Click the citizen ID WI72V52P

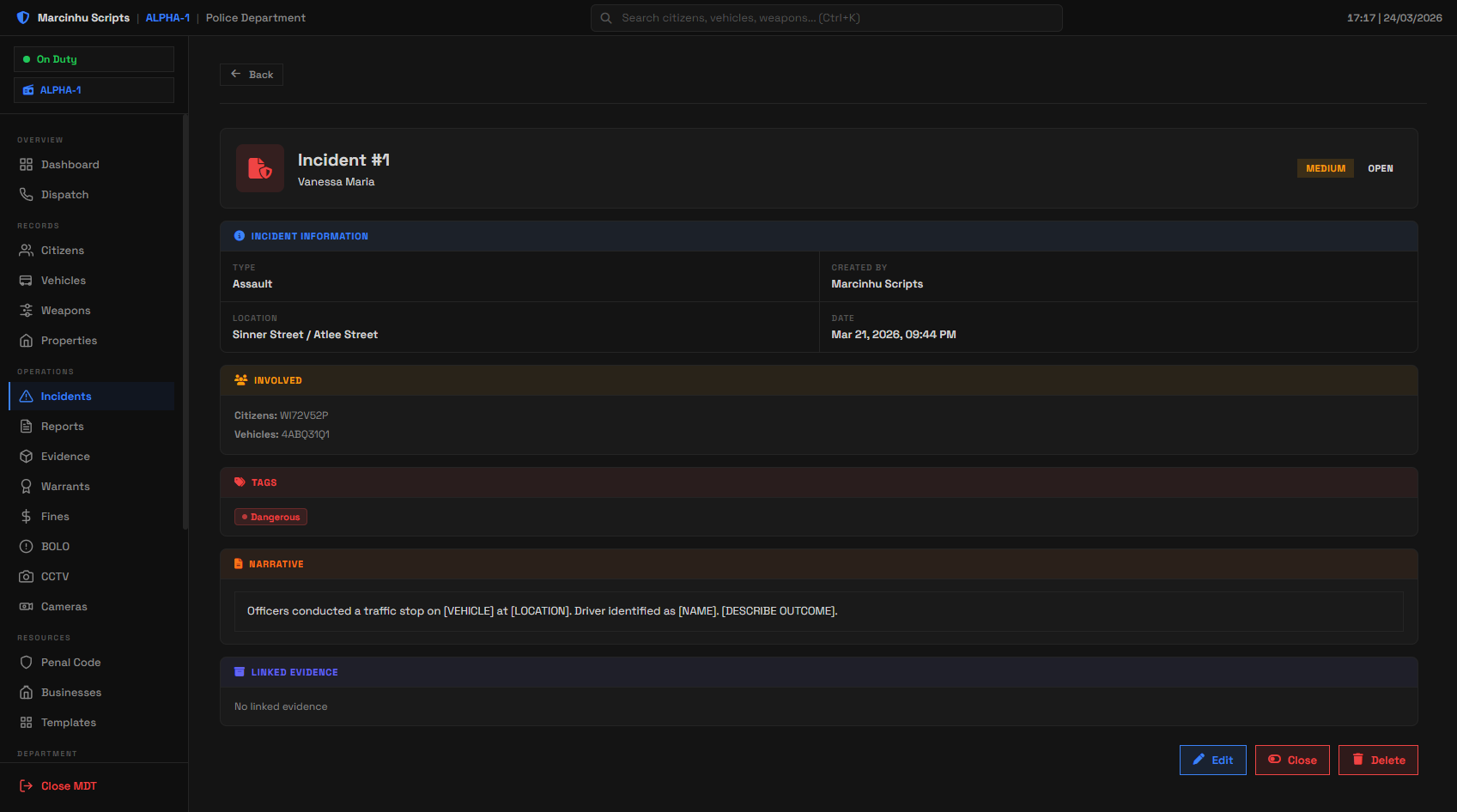304,415
